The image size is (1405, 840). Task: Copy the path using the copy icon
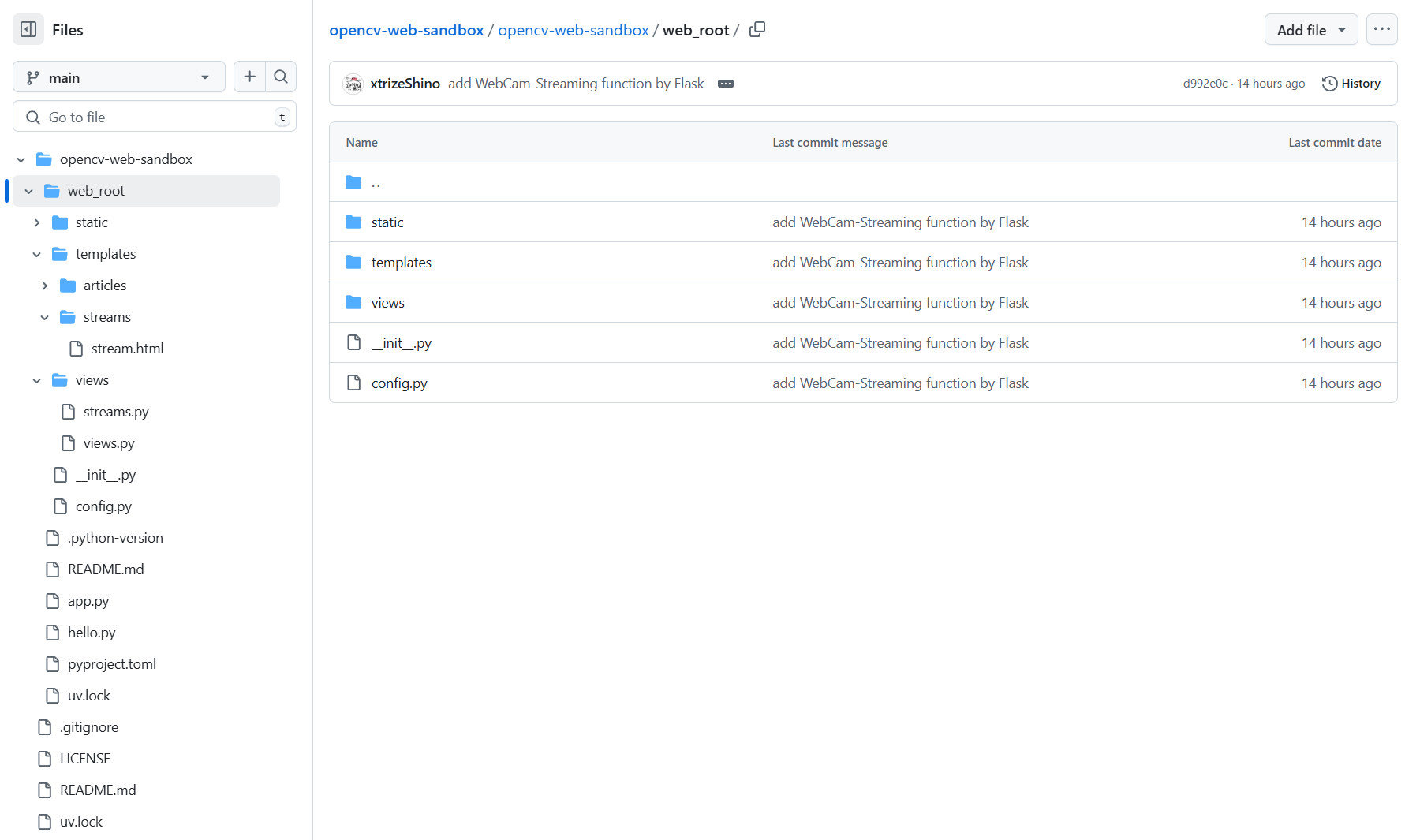point(757,30)
